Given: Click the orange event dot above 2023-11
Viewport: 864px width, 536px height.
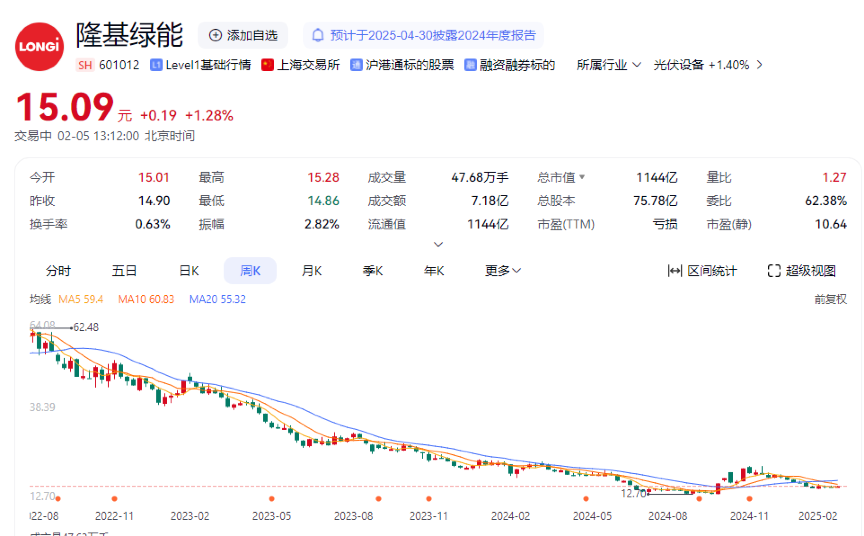Looking at the screenshot, I should click(x=429, y=499).
